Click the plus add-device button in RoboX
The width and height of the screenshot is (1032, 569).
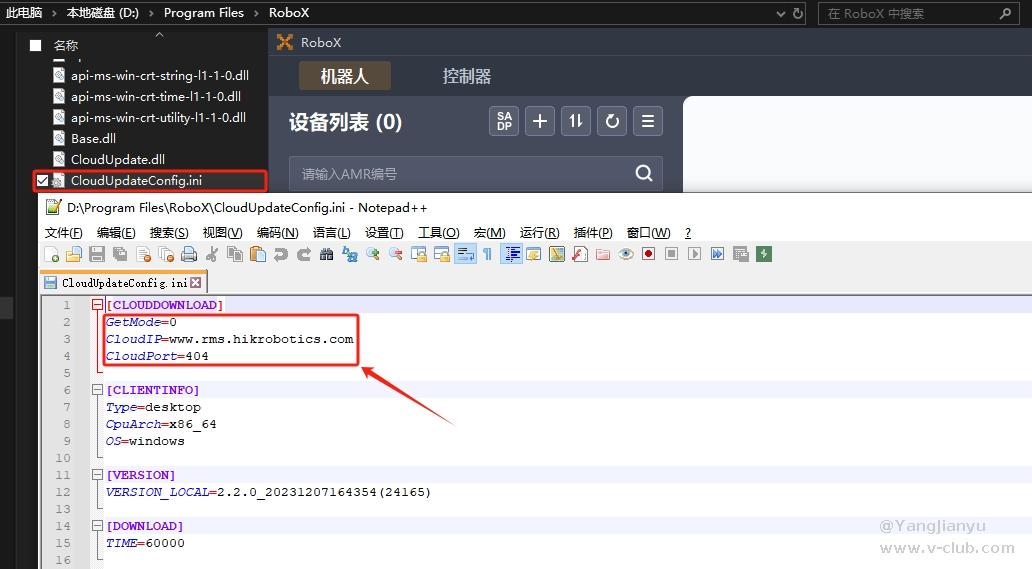tap(540, 121)
